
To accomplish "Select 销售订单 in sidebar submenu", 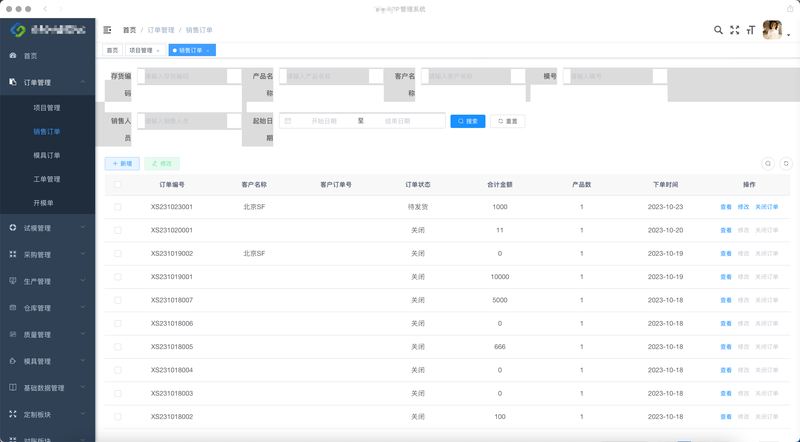I will pyautogui.click(x=47, y=132).
